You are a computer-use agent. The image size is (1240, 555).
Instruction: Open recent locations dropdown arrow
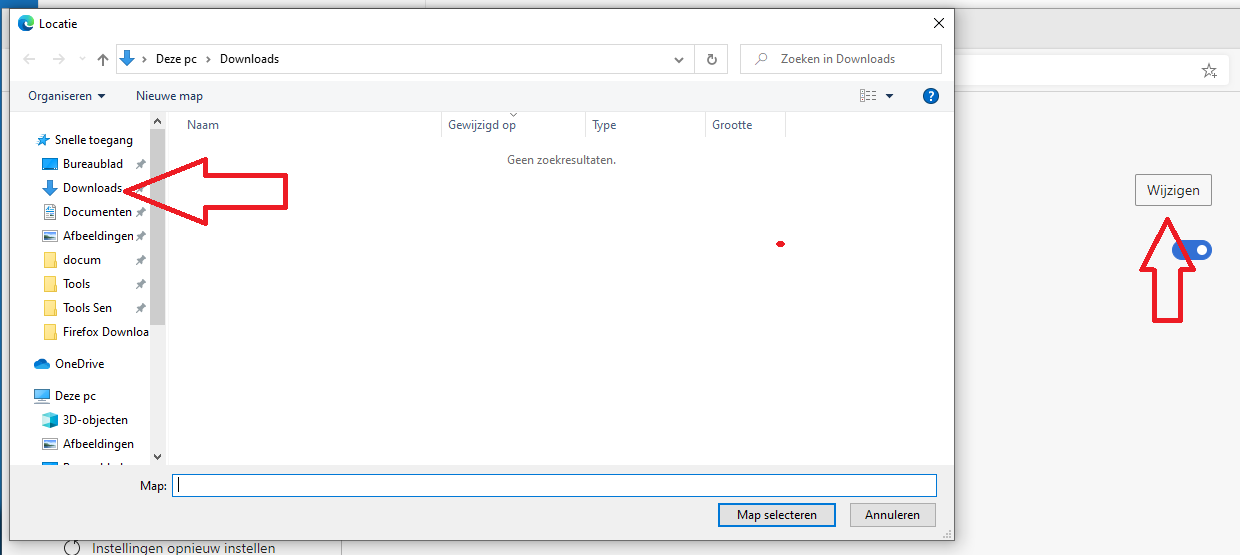tap(82, 59)
